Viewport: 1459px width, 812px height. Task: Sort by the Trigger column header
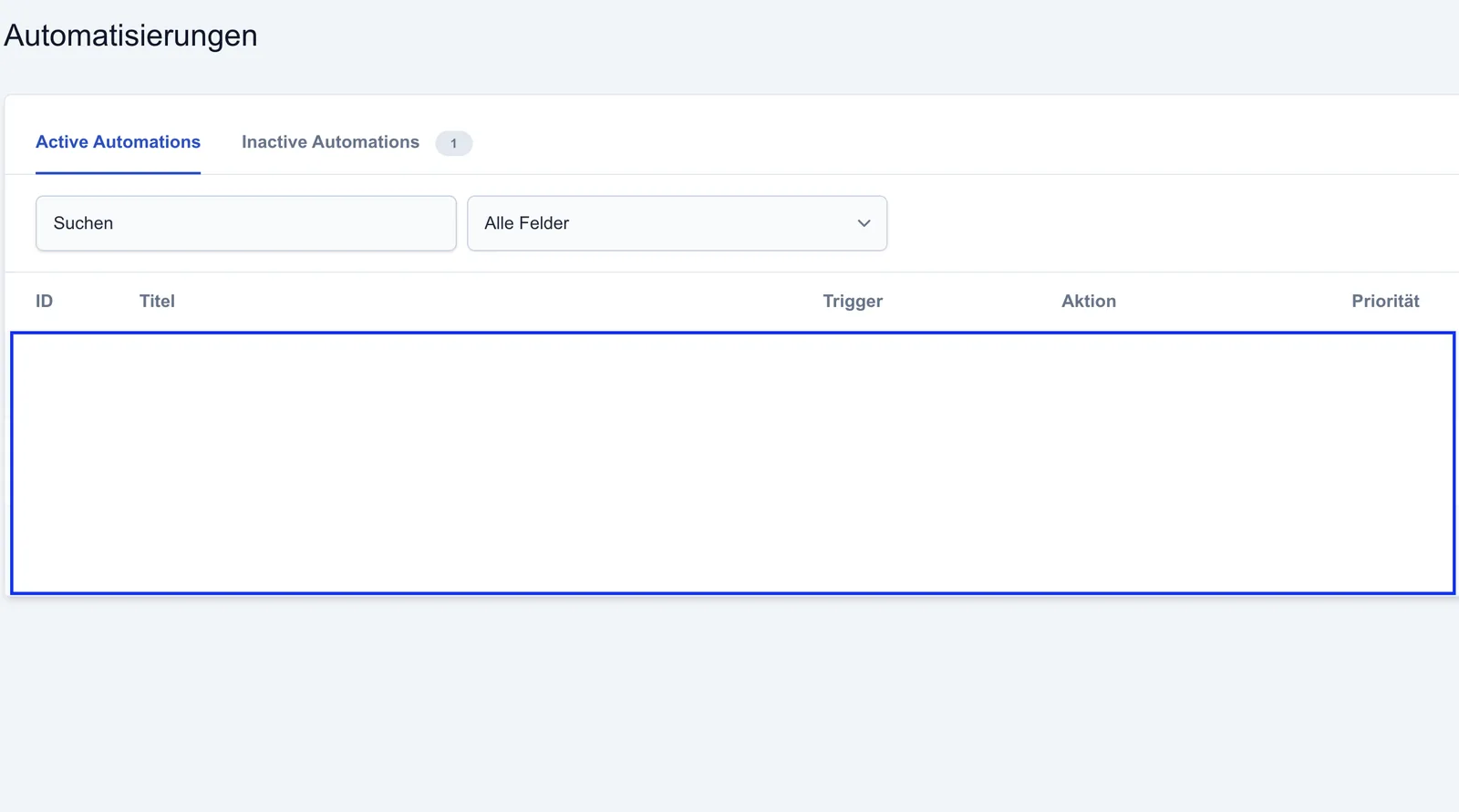(x=853, y=302)
